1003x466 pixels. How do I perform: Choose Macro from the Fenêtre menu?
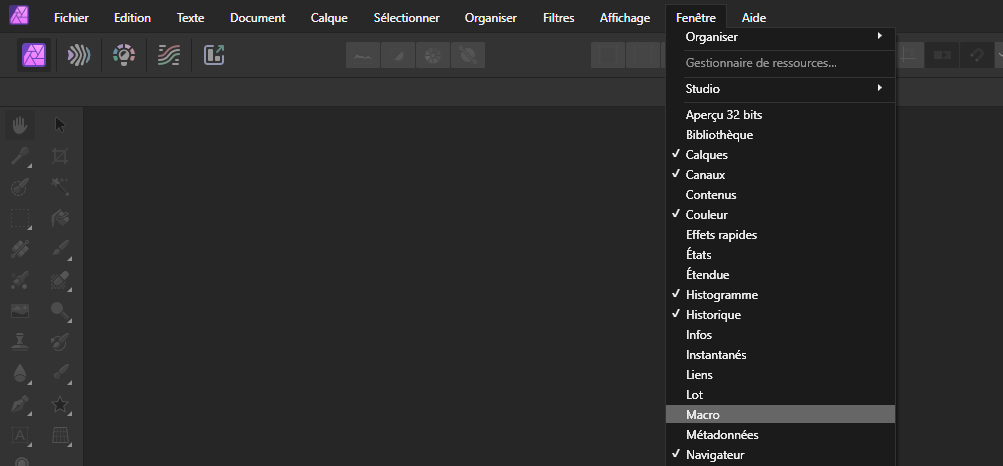(x=703, y=415)
